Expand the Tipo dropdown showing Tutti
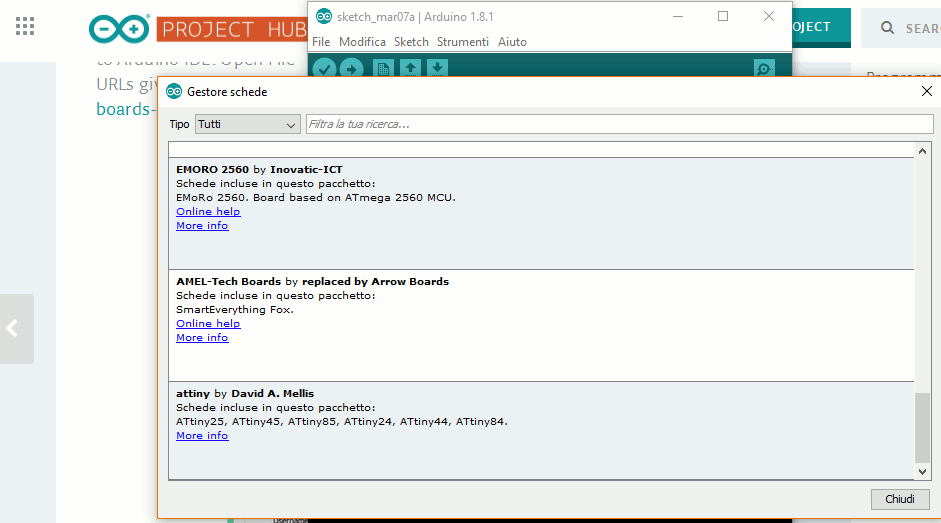The image size is (941, 523). click(x=248, y=124)
